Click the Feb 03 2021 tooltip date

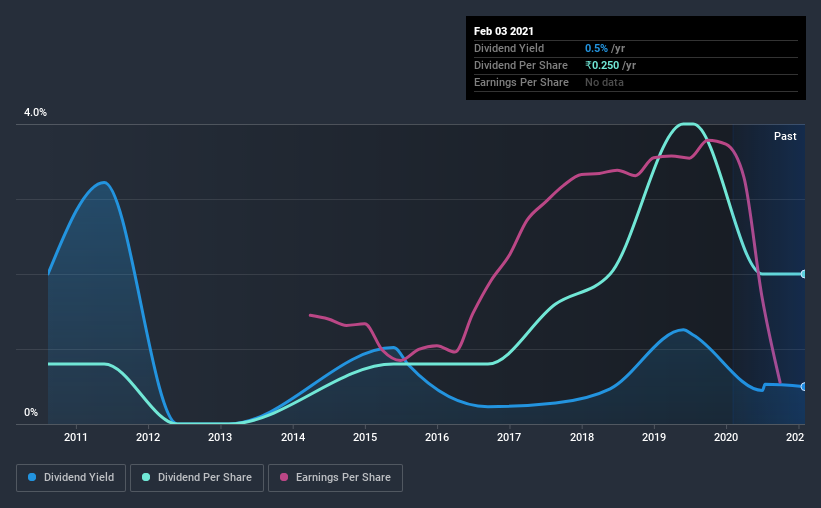click(x=504, y=31)
